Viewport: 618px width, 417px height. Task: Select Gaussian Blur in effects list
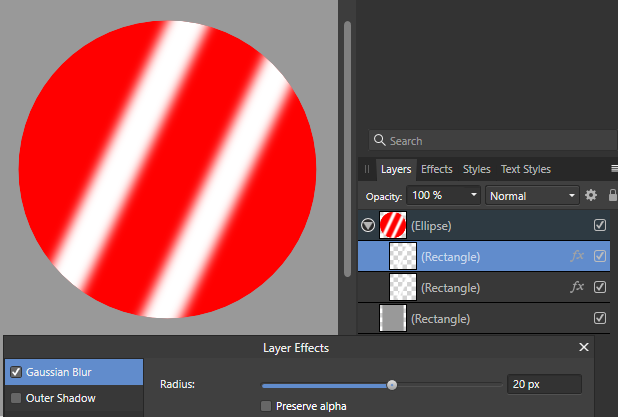click(x=74, y=372)
